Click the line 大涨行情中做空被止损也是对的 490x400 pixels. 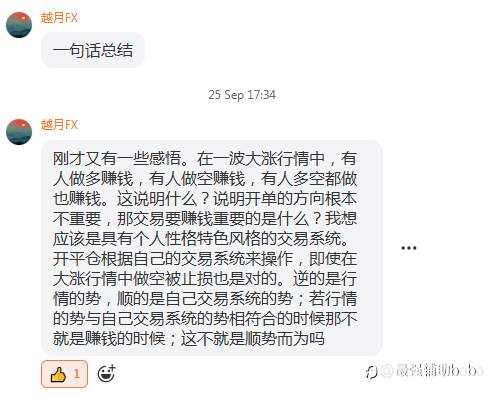165,279
